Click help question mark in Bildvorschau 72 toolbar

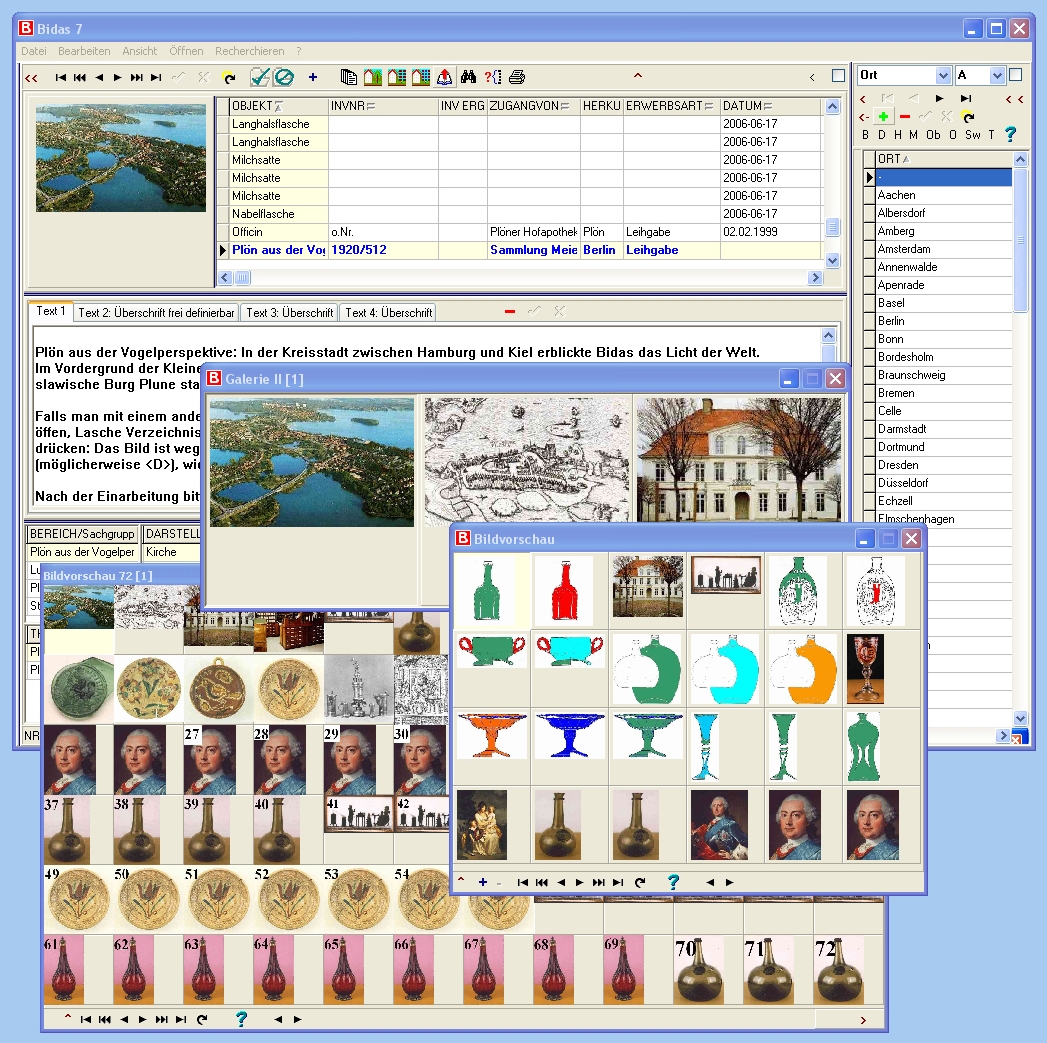tap(241, 1019)
